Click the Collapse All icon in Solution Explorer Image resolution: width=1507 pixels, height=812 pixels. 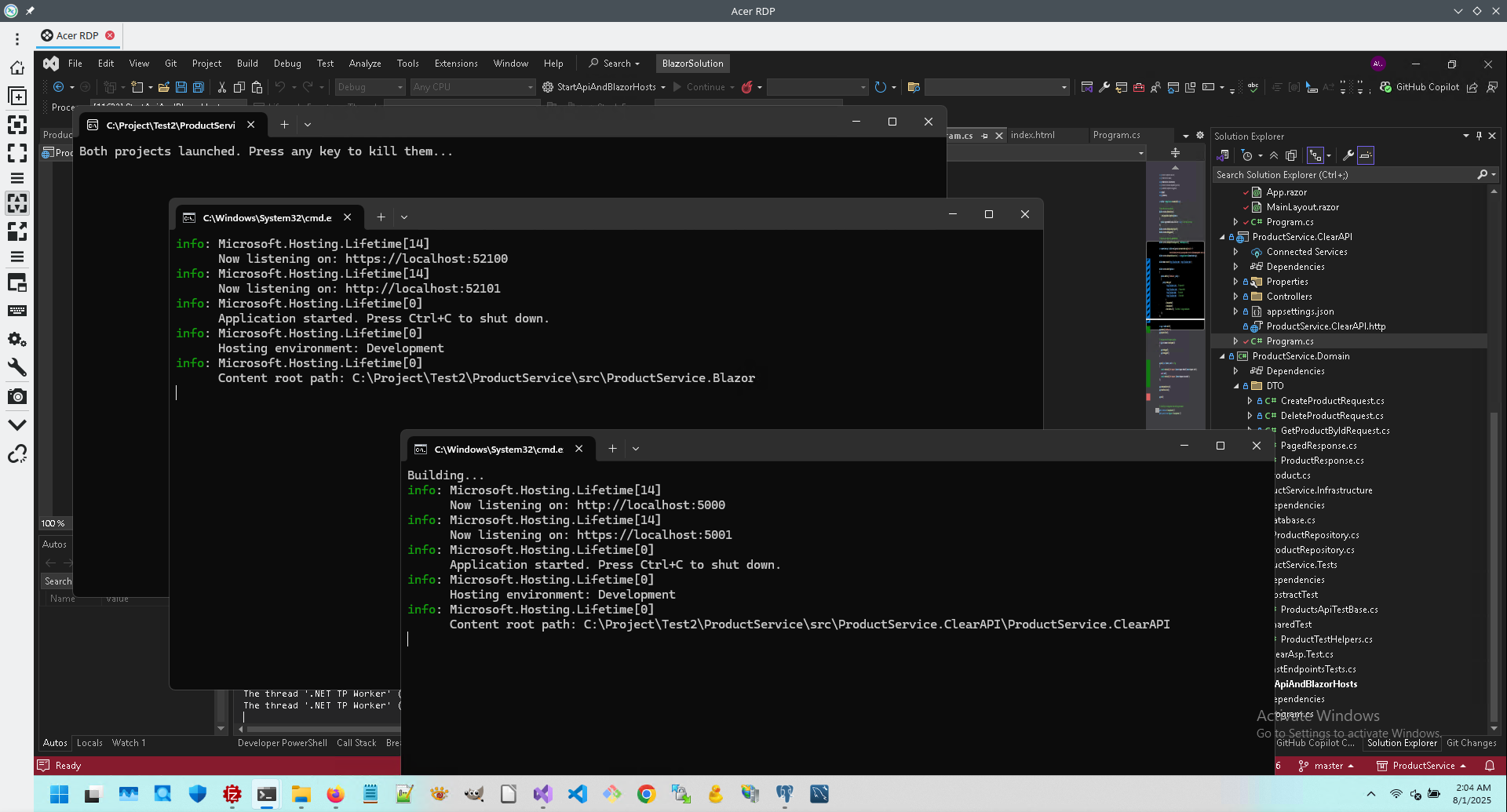[1274, 155]
